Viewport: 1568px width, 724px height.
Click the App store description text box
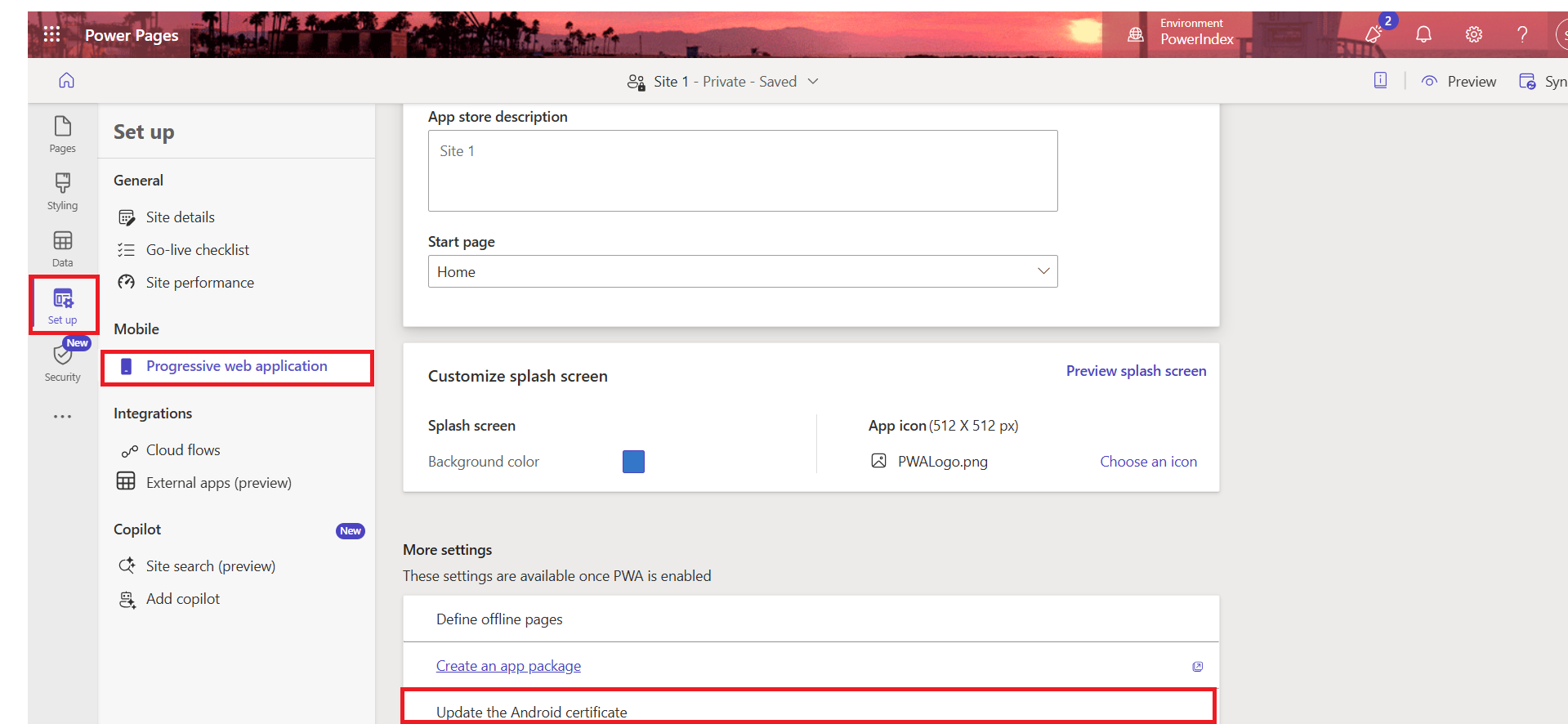[x=742, y=171]
